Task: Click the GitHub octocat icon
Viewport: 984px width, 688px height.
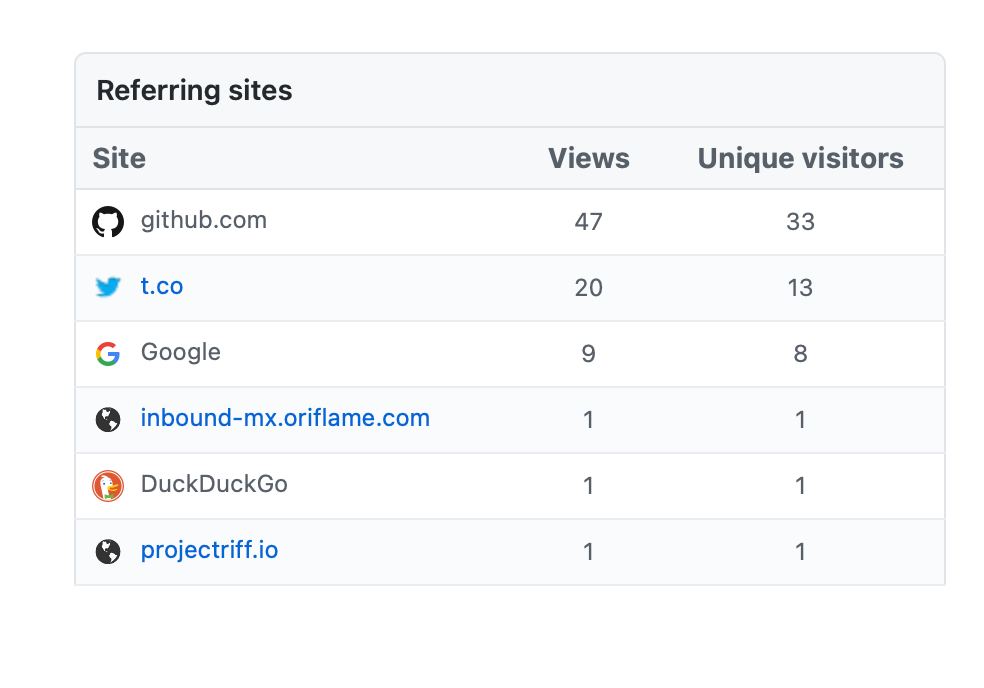Action: click(108, 222)
